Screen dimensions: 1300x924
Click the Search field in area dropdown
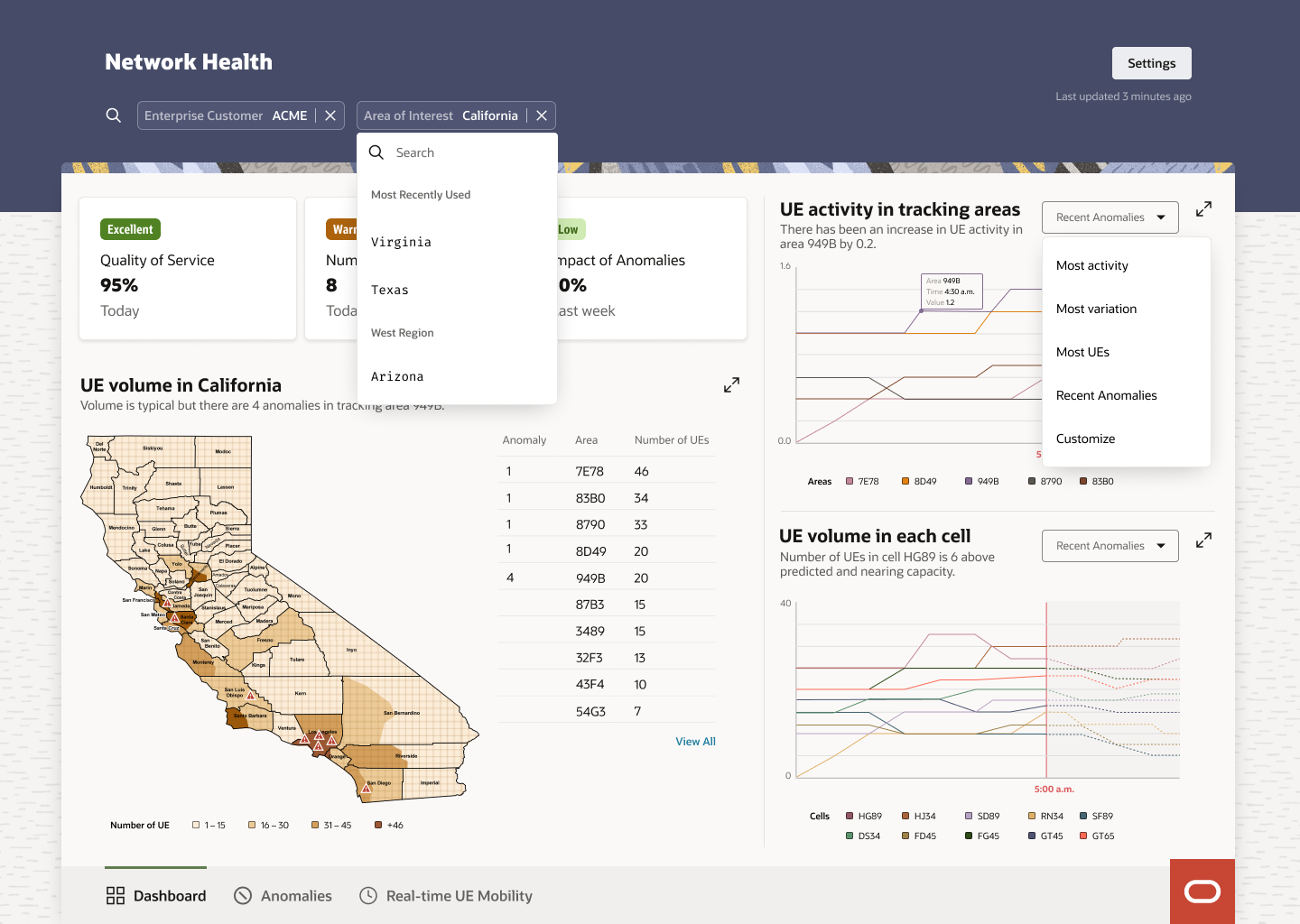[x=457, y=152]
